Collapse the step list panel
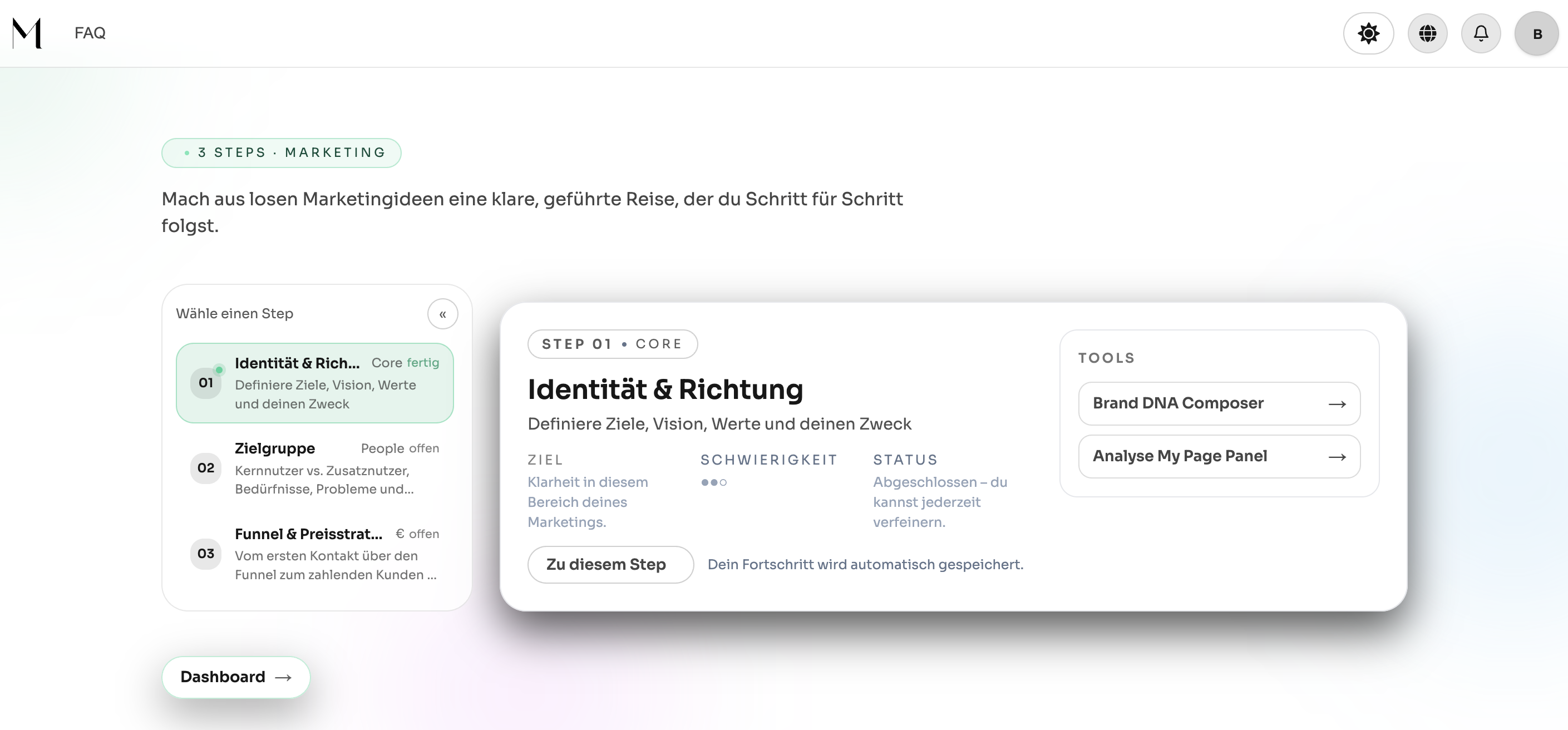This screenshot has height=730, width=1568. coord(442,314)
